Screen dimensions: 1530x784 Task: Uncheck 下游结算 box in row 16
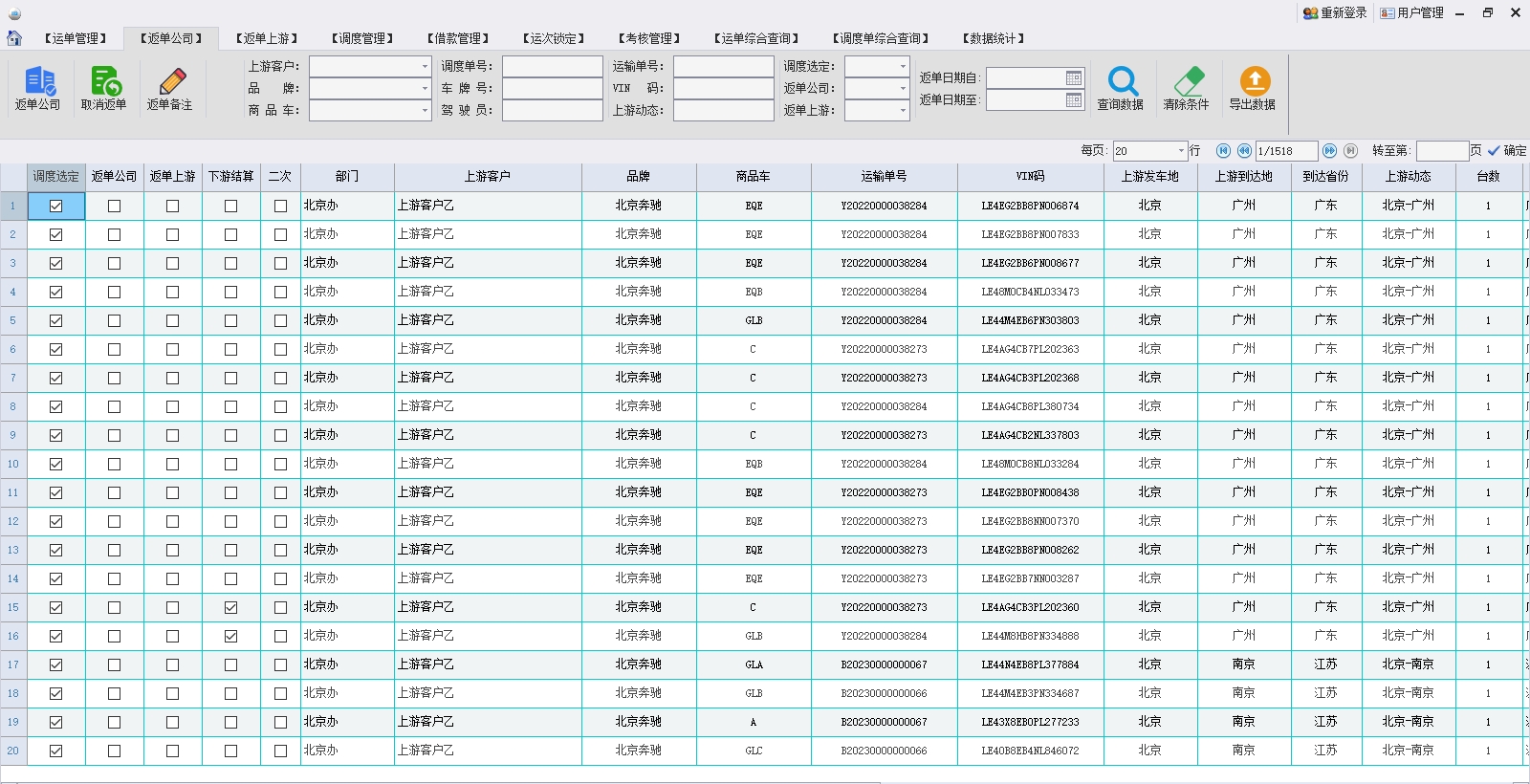[230, 636]
